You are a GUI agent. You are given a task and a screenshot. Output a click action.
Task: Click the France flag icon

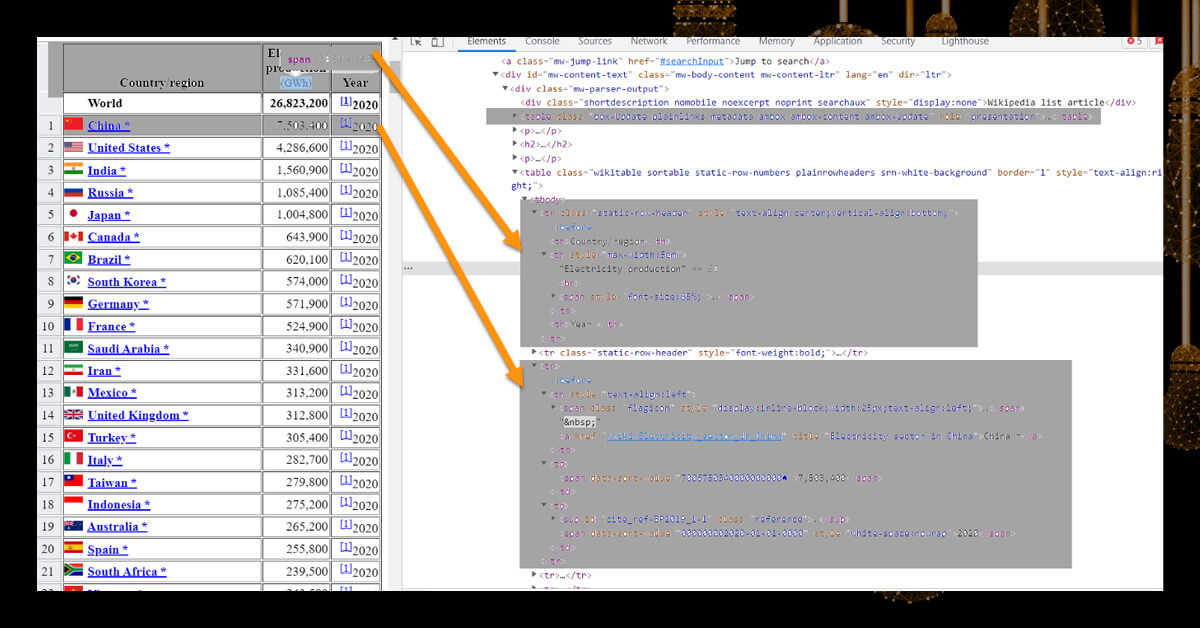click(73, 326)
